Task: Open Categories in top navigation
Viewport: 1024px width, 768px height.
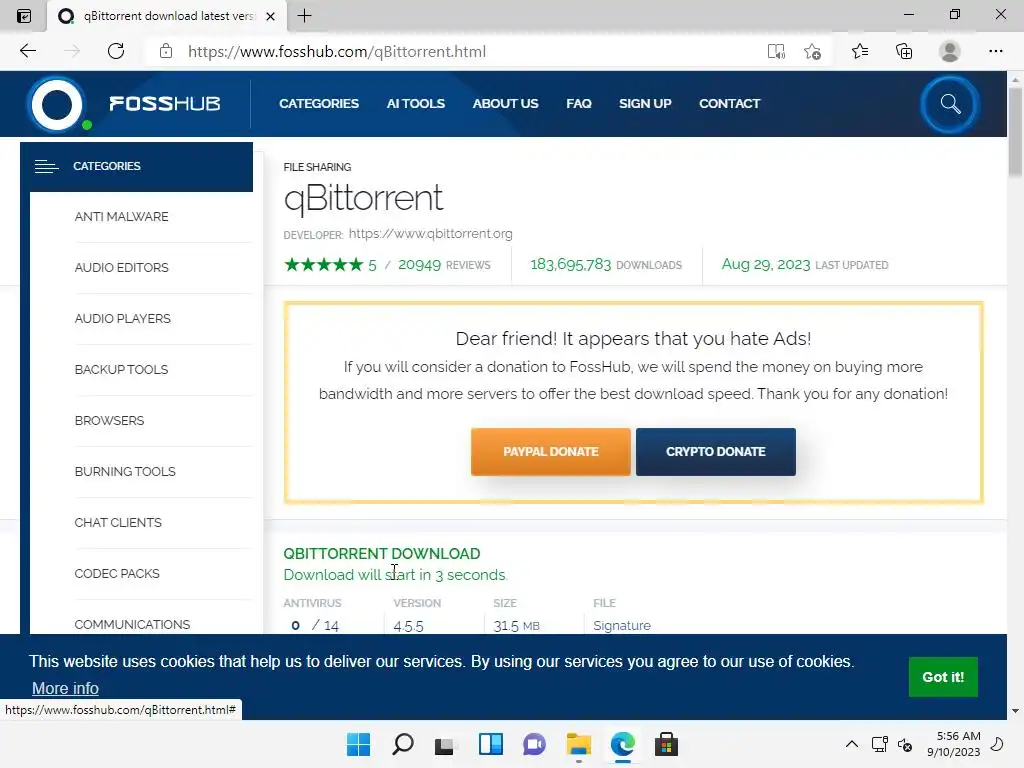Action: point(319,104)
